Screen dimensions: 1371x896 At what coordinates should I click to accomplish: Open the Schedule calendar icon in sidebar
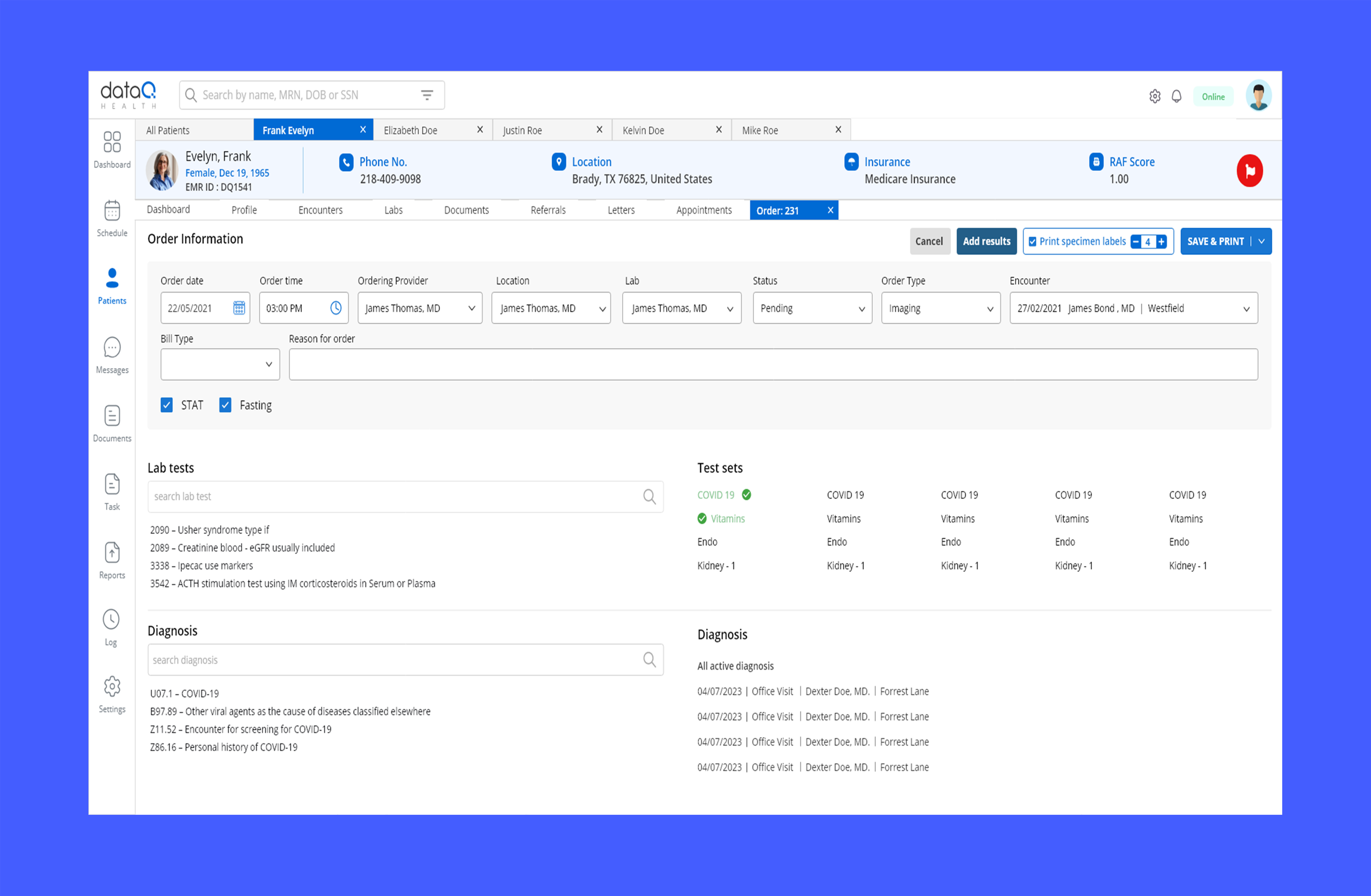pos(112,211)
